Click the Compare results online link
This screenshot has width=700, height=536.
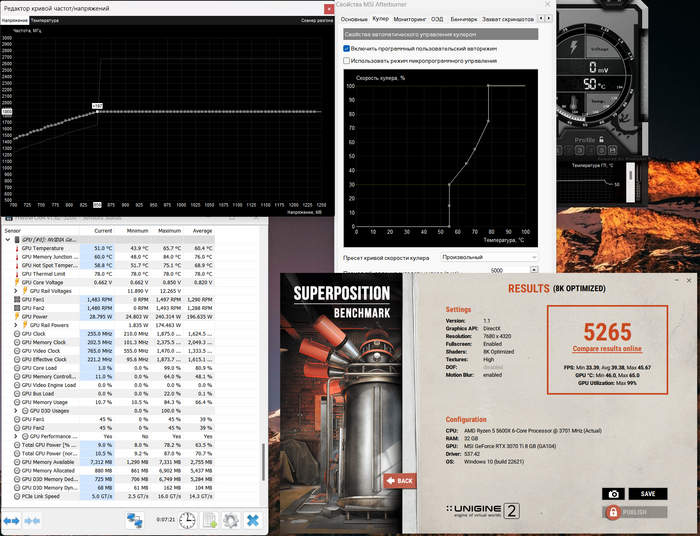point(606,349)
